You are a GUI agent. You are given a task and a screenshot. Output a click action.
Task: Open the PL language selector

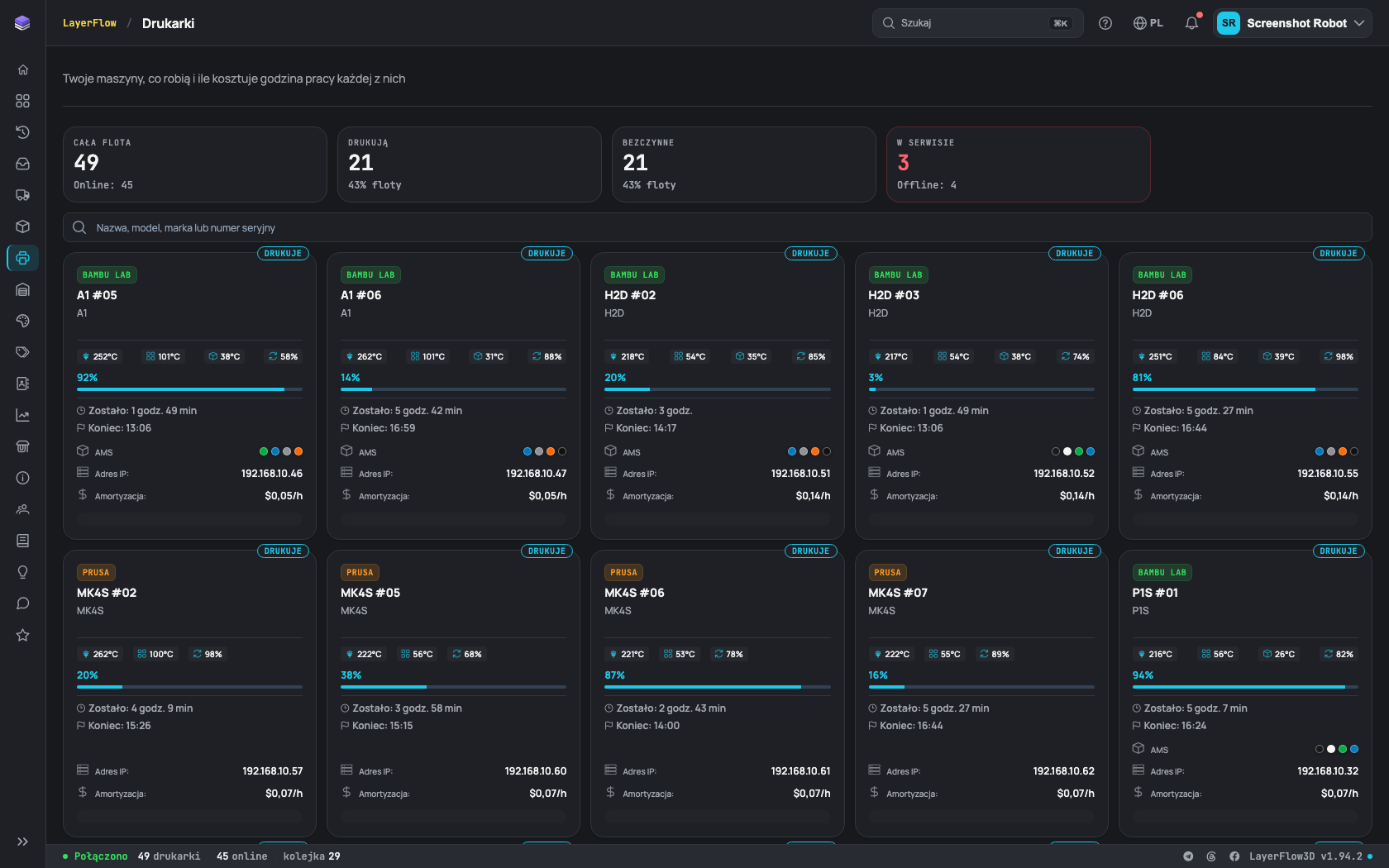coord(1148,23)
